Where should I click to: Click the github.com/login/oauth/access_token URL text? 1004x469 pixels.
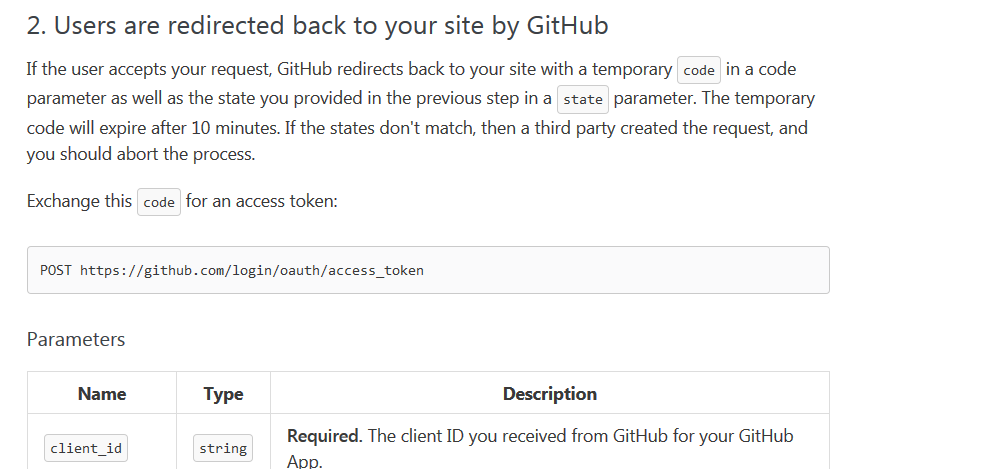coord(252,270)
